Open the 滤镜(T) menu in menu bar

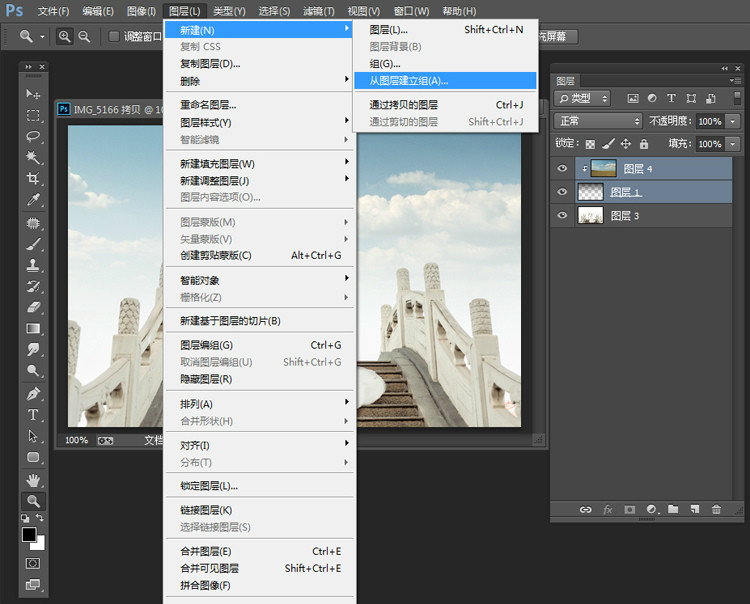[x=318, y=11]
